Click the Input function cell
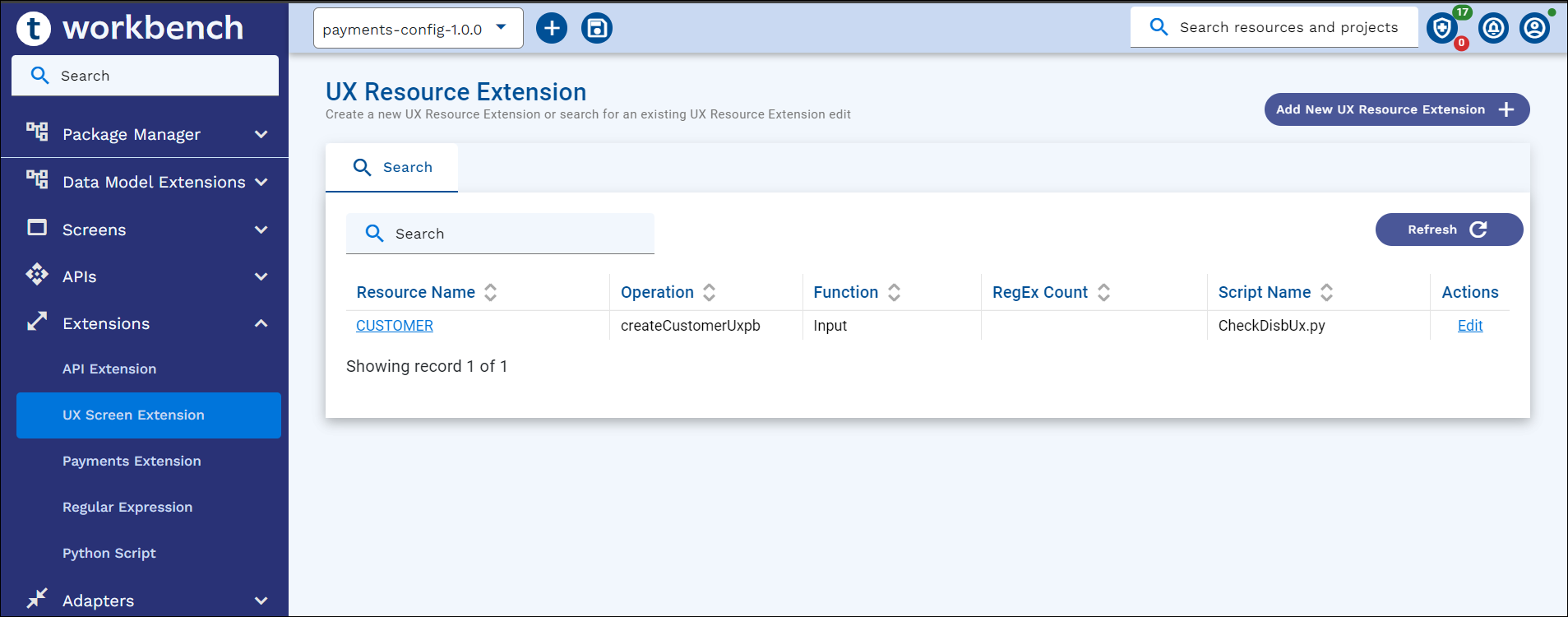This screenshot has width=1568, height=617. point(830,326)
